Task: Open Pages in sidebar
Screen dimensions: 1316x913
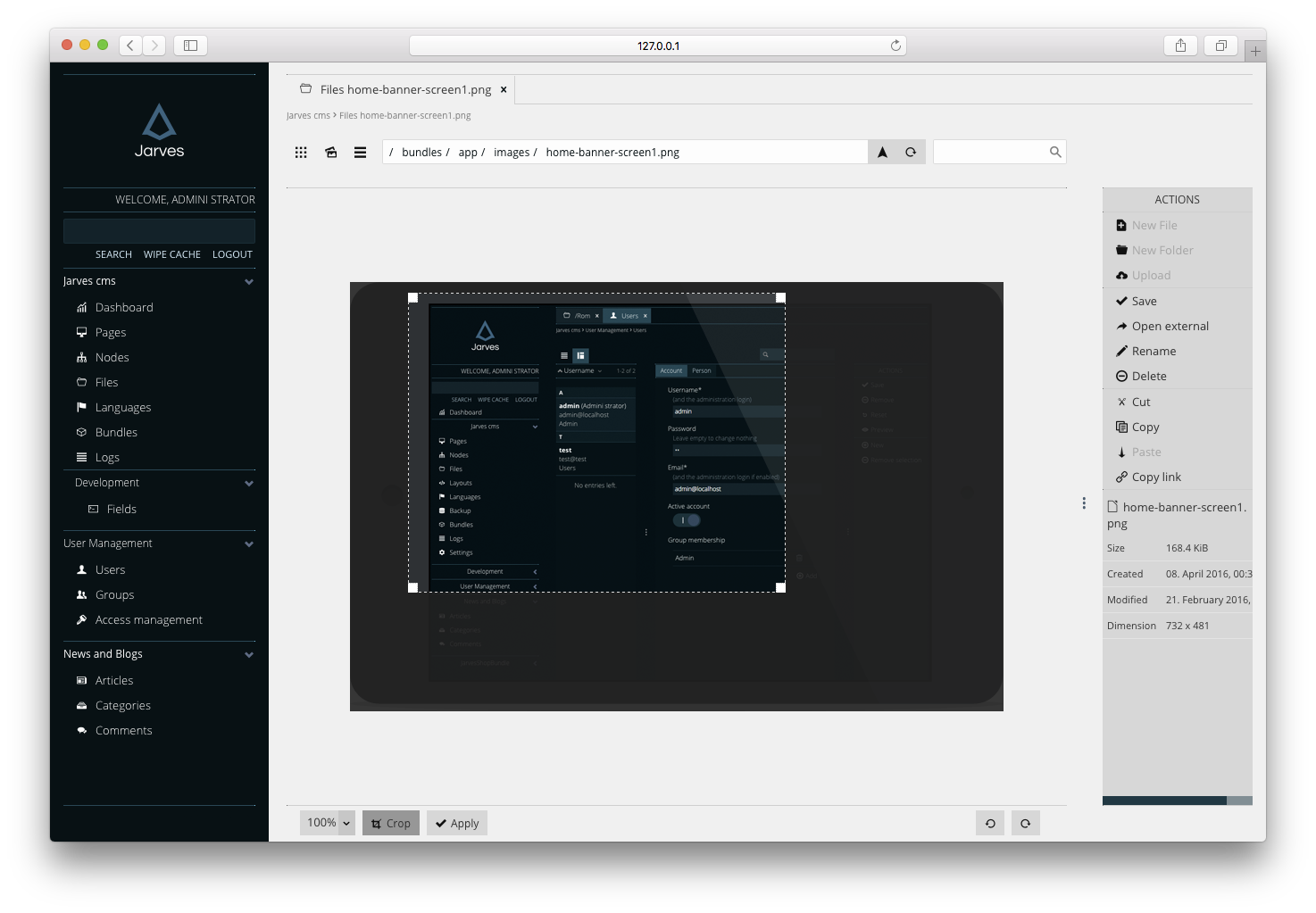Action: [111, 332]
